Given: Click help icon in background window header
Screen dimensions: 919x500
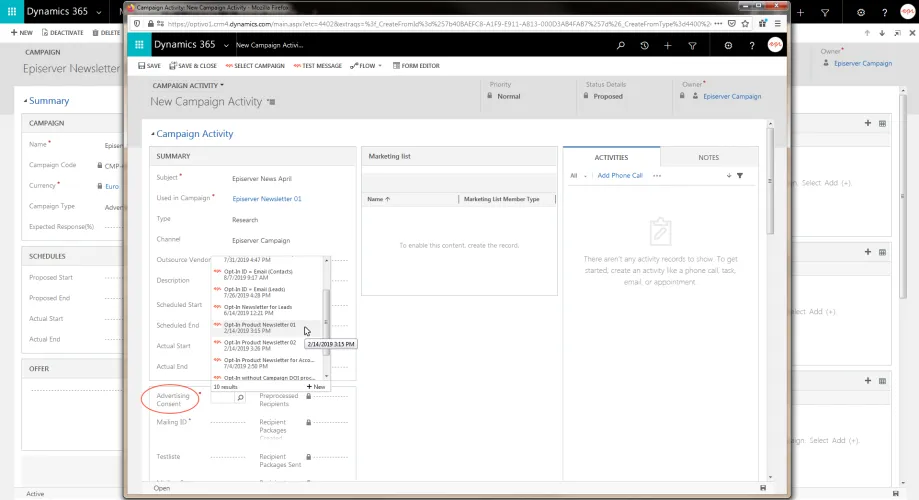Looking at the screenshot, I should (x=884, y=12).
